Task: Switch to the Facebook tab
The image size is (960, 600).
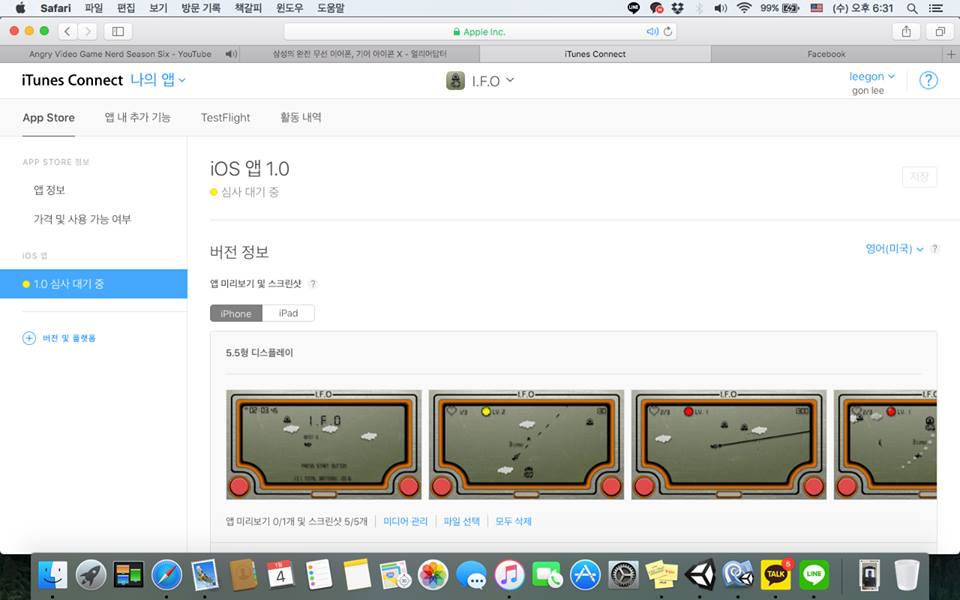Action: 827,54
